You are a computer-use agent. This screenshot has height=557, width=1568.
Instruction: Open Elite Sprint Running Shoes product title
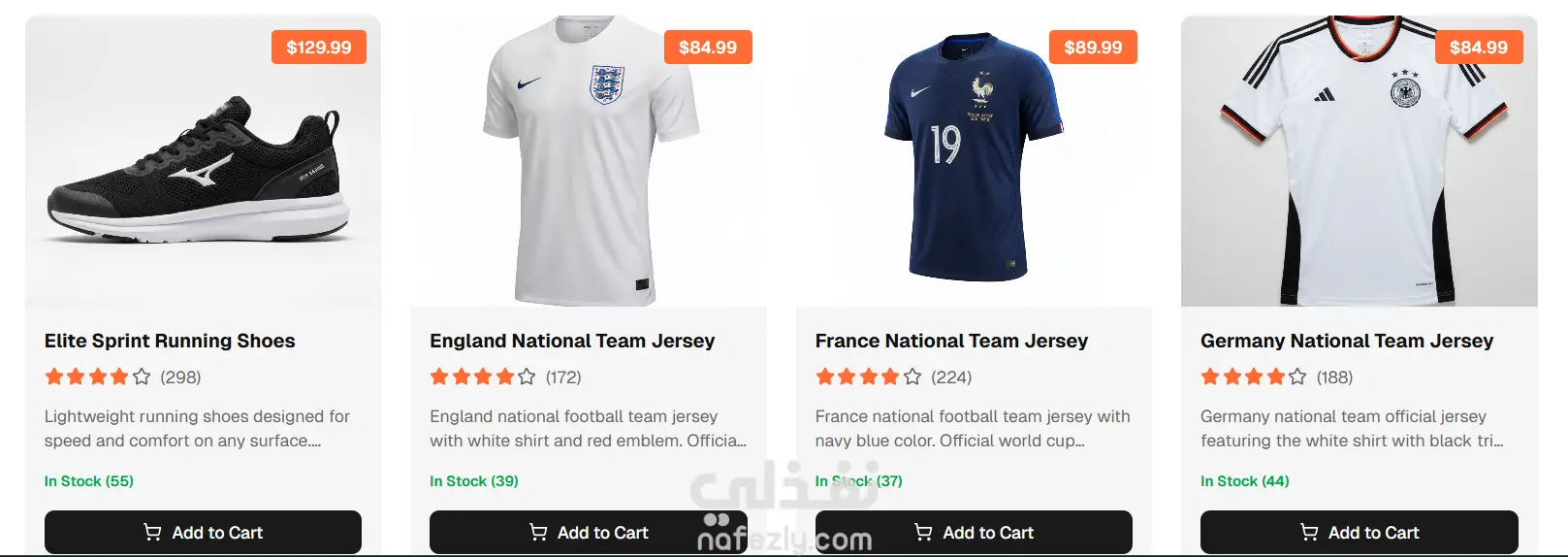tap(170, 341)
